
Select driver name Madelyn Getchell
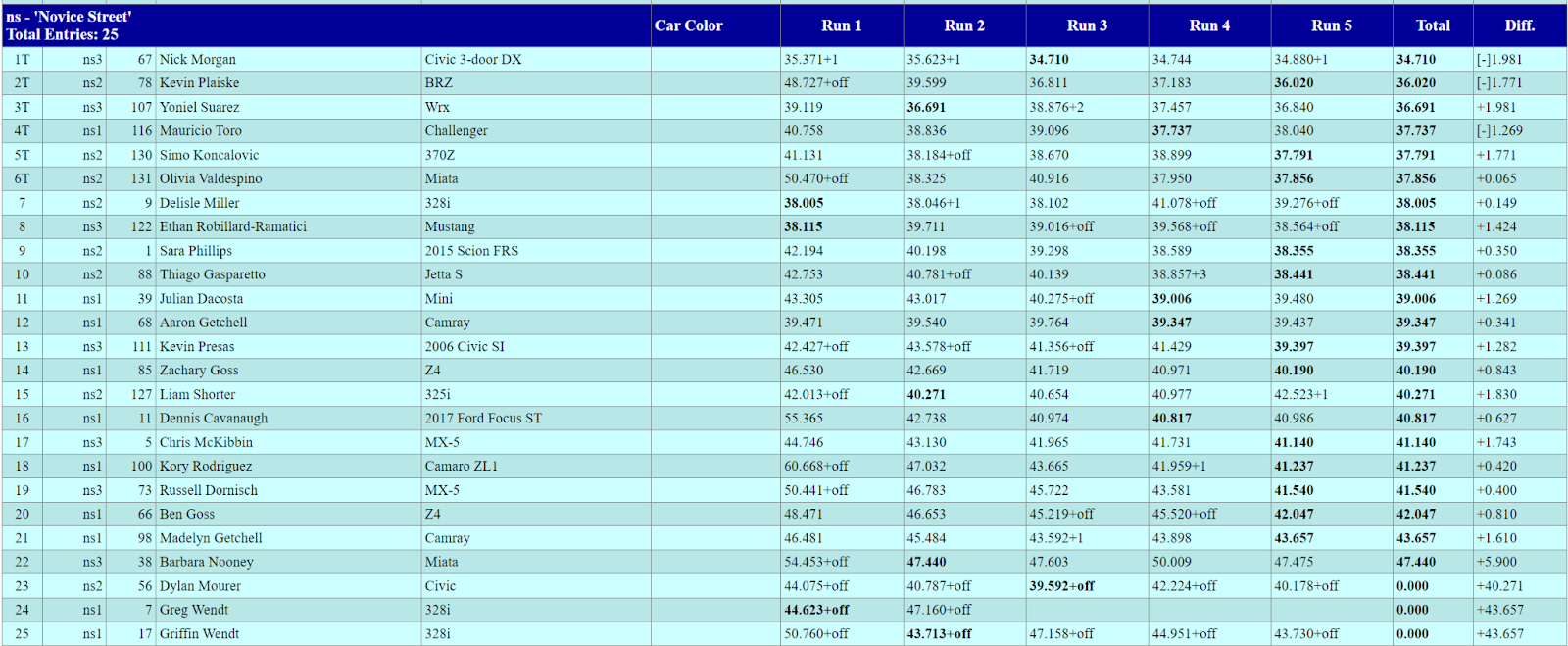pos(211,538)
